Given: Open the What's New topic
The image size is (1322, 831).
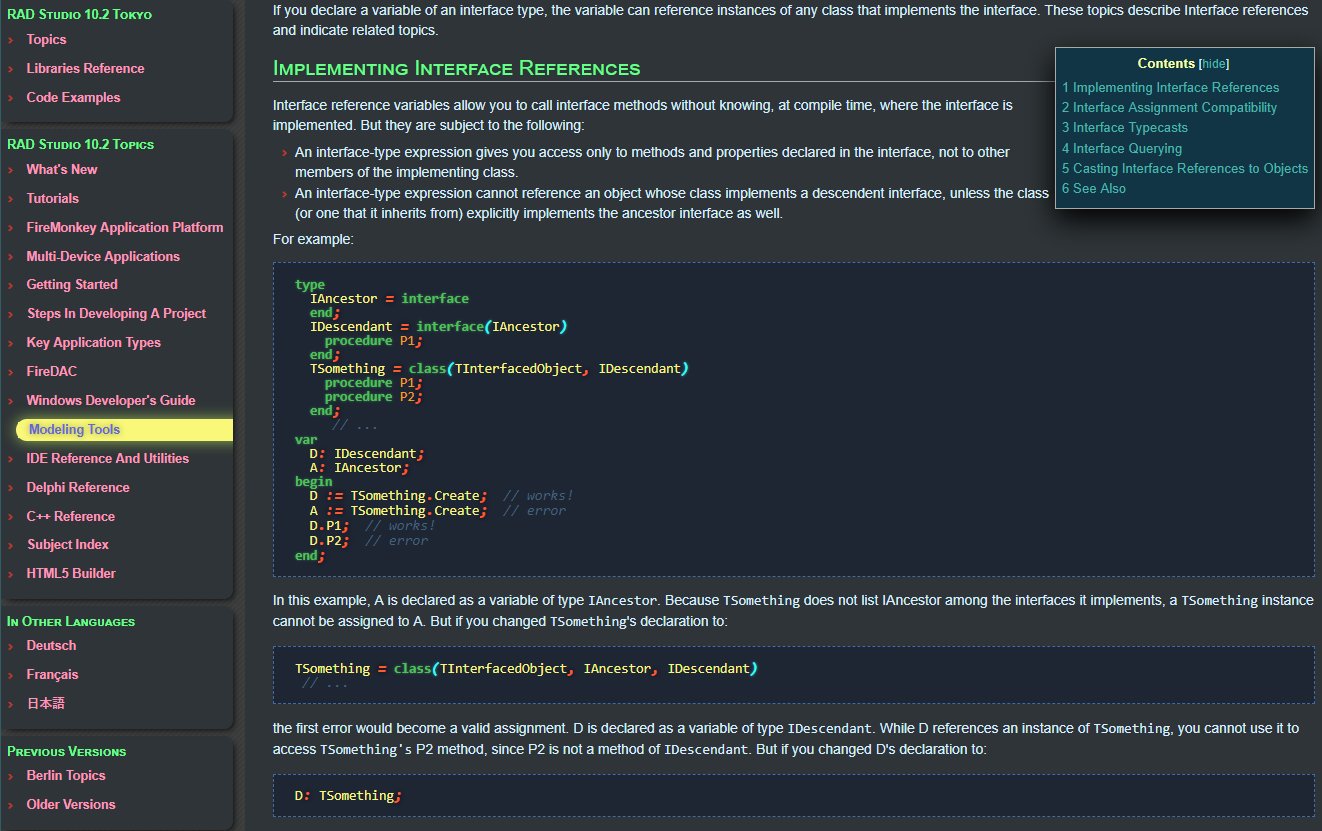Looking at the screenshot, I should (x=62, y=170).
